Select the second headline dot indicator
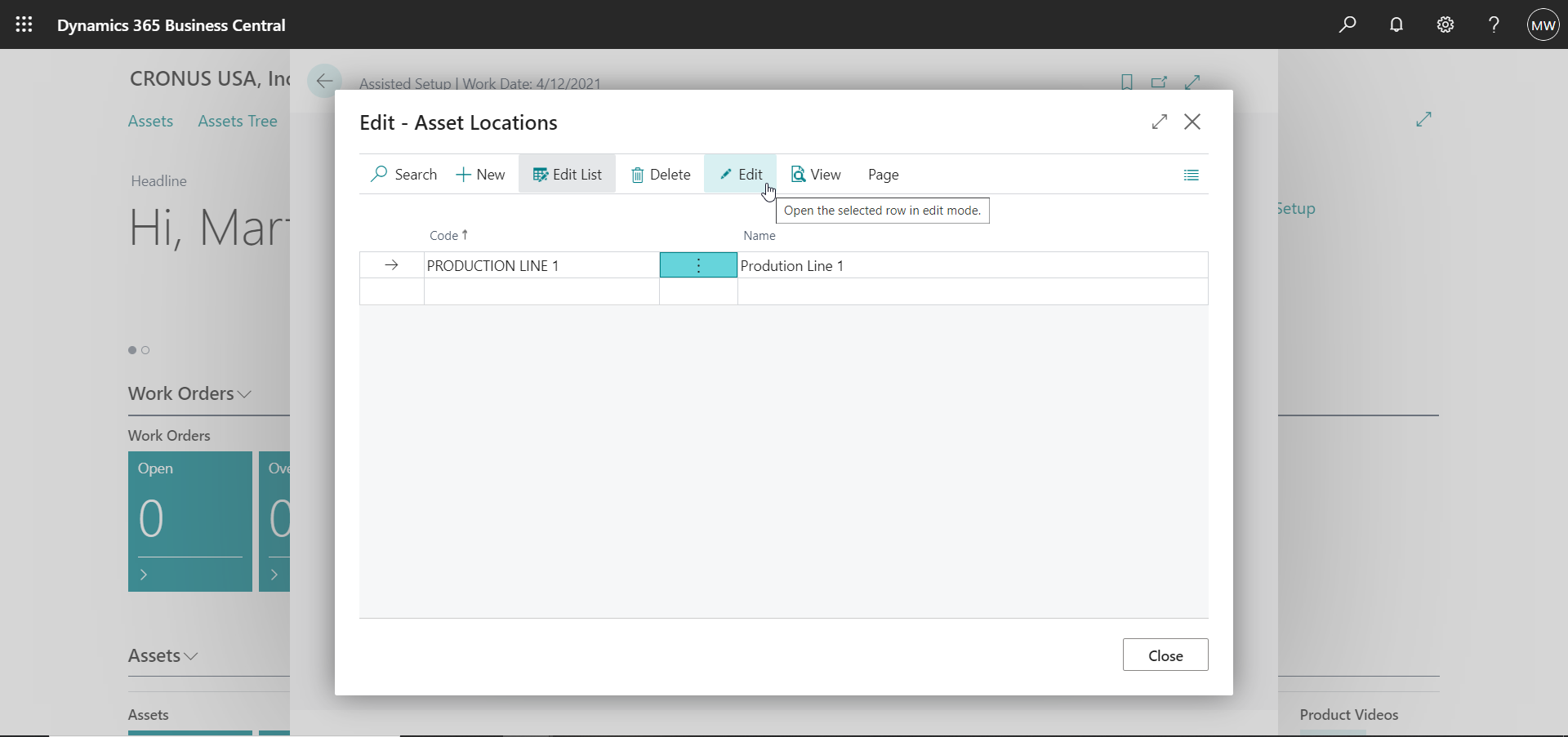The image size is (1568, 737). click(145, 350)
